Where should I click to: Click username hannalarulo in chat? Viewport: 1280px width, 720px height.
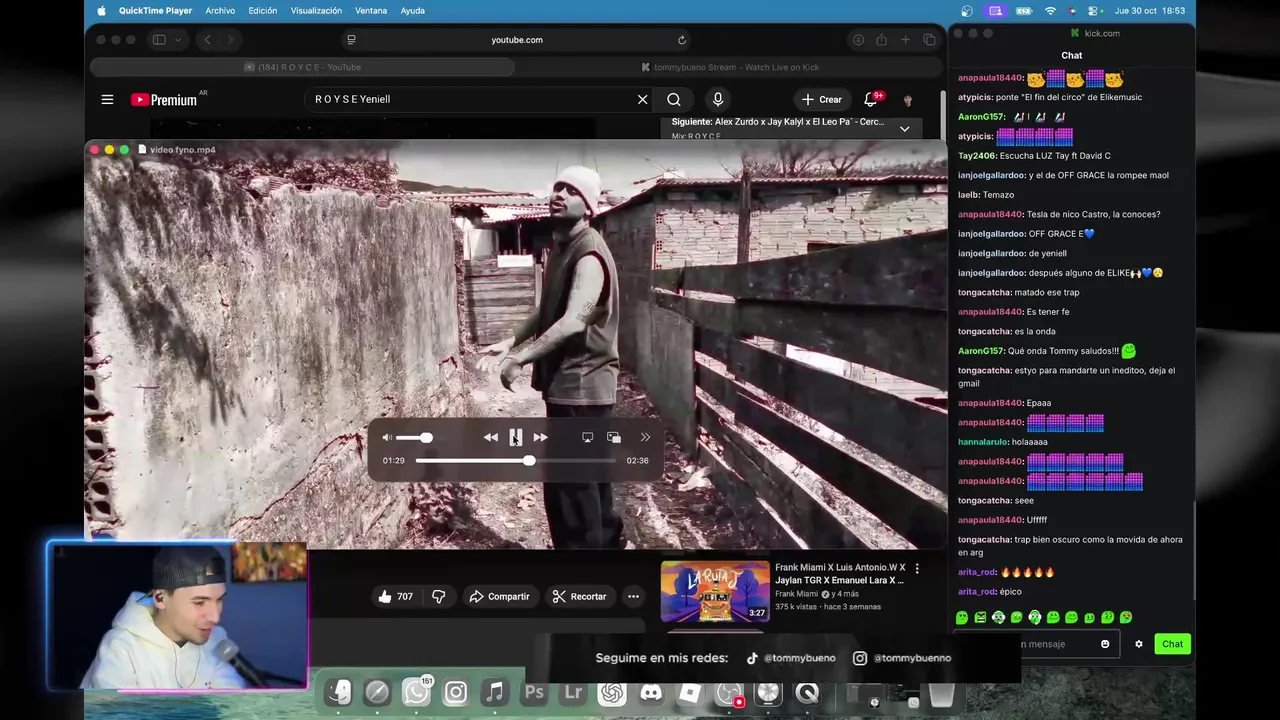click(x=983, y=442)
